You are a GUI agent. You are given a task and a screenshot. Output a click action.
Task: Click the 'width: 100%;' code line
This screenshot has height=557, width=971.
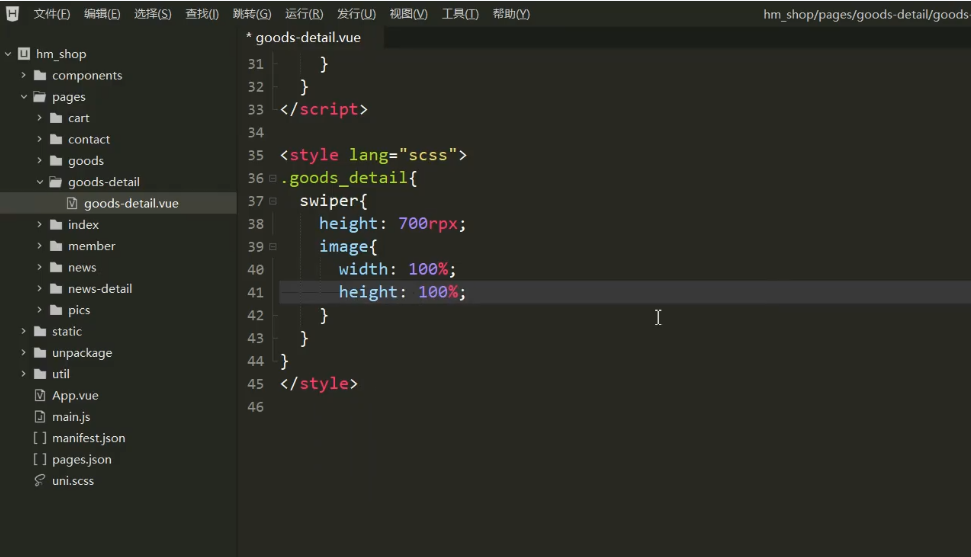coord(397,270)
